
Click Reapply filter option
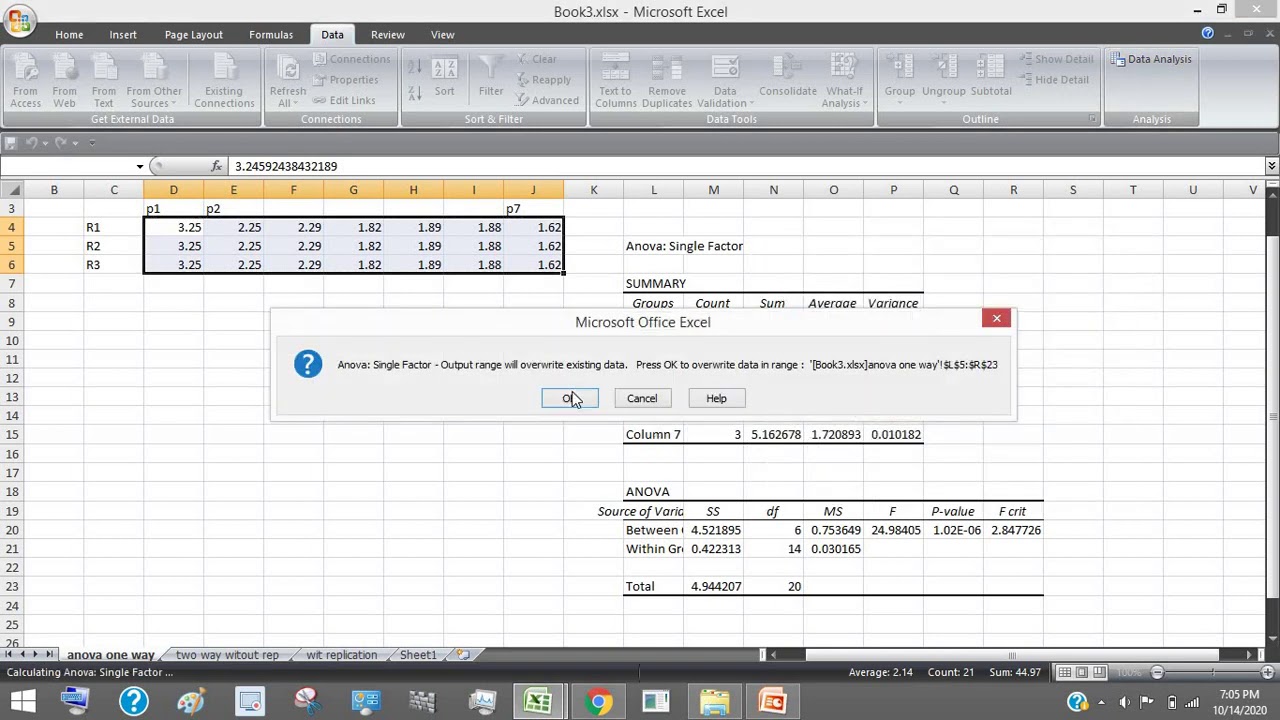pos(543,80)
